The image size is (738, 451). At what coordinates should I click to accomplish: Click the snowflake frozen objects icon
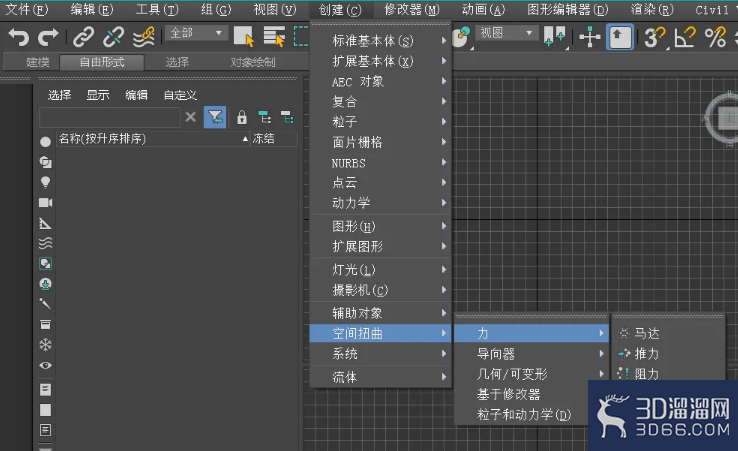pos(45,345)
